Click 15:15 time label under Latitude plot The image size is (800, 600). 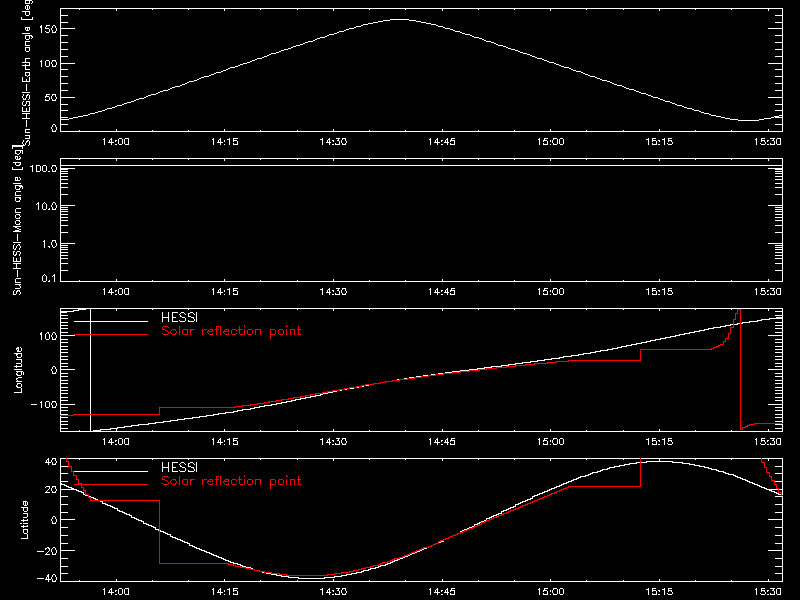pyautogui.click(x=659, y=592)
